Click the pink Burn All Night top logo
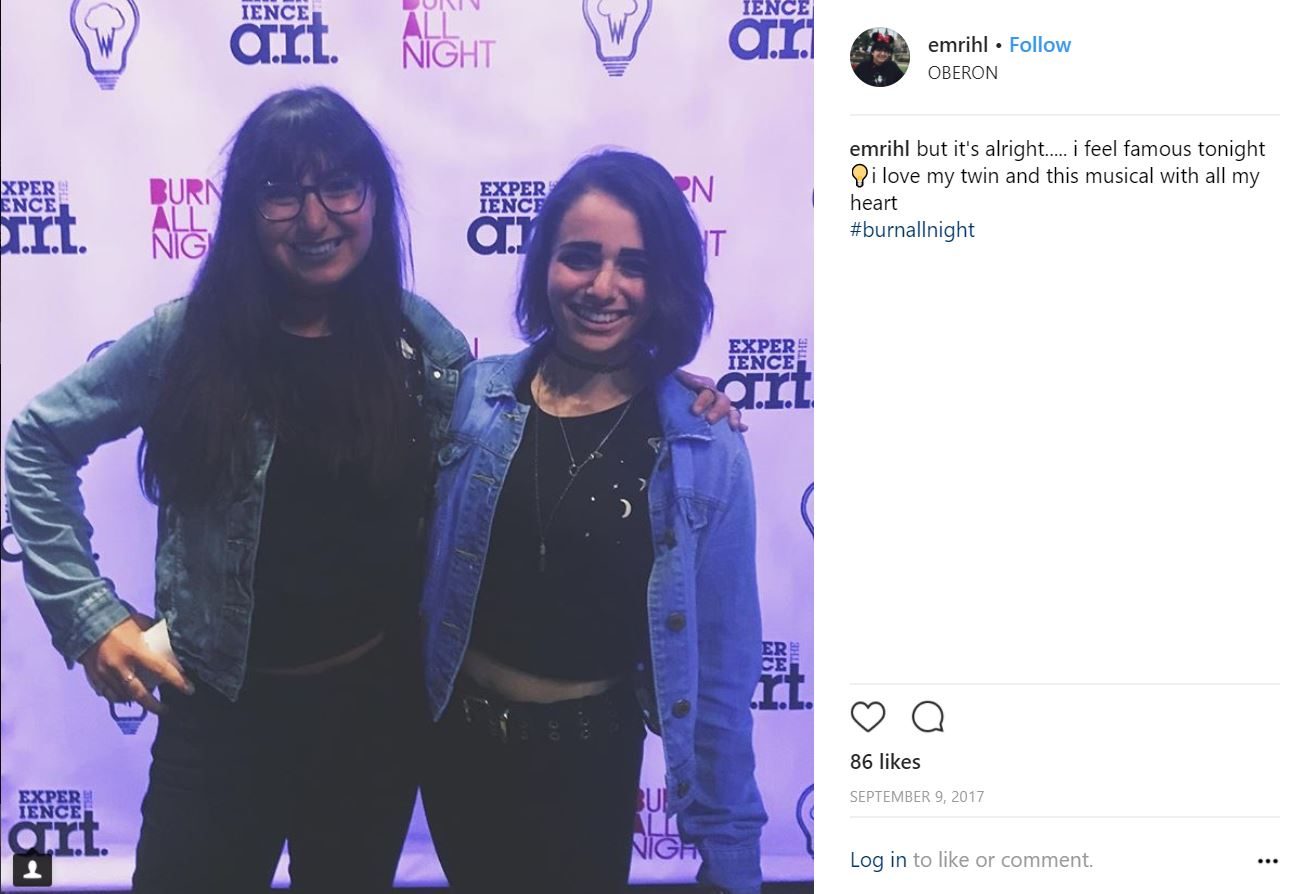 [x=447, y=34]
